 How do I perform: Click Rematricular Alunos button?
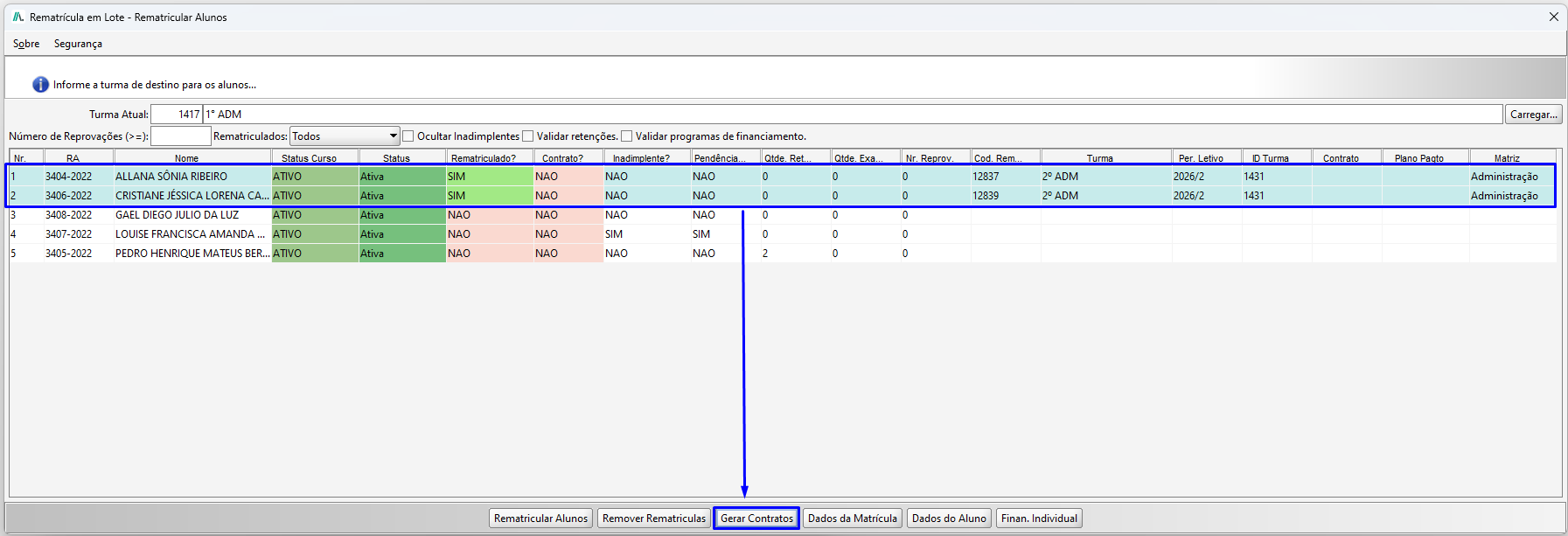(x=540, y=519)
